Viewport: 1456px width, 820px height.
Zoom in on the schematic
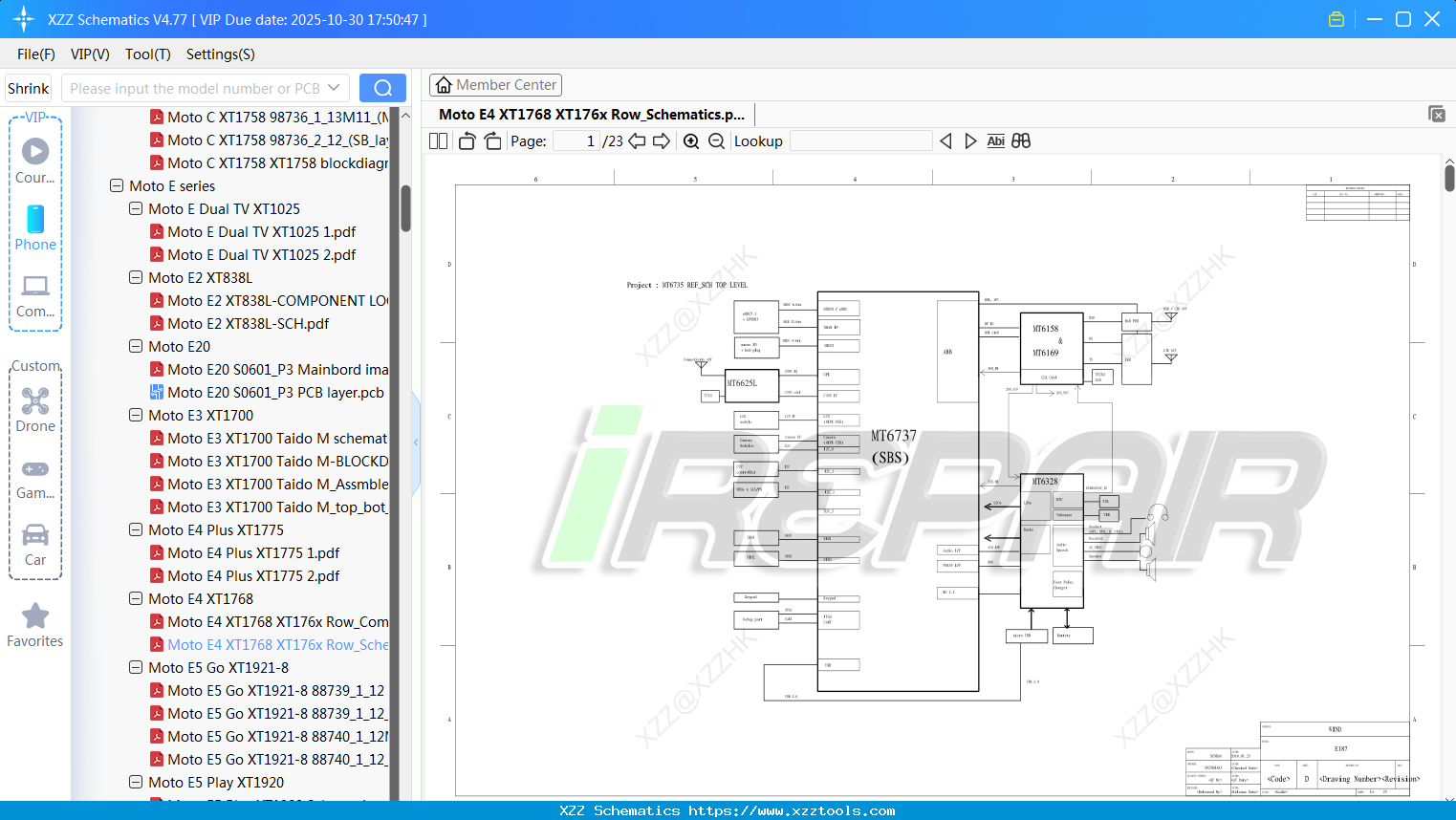(690, 140)
